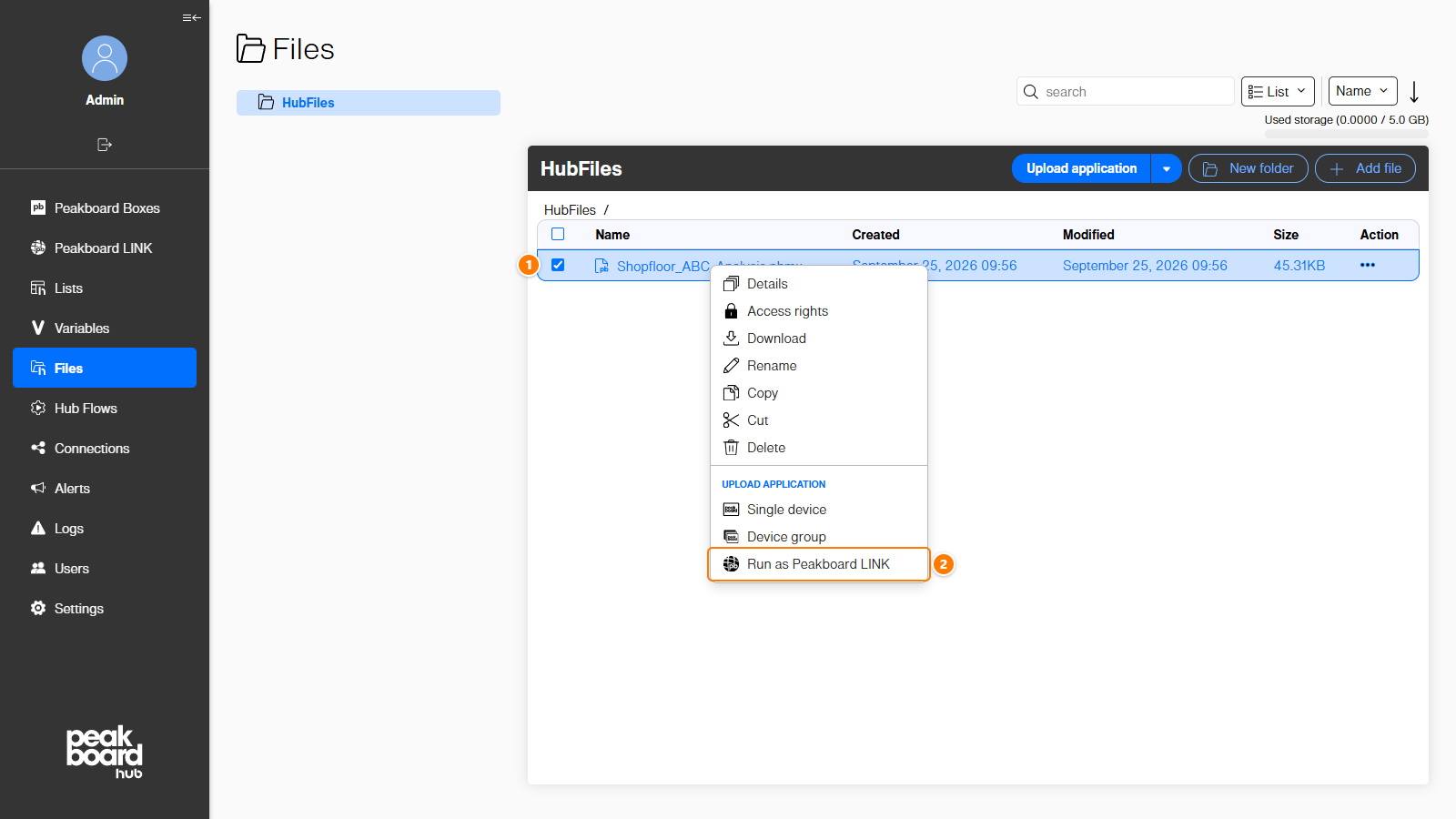Sort by the Created column header
The image size is (1456, 819).
[875, 235]
